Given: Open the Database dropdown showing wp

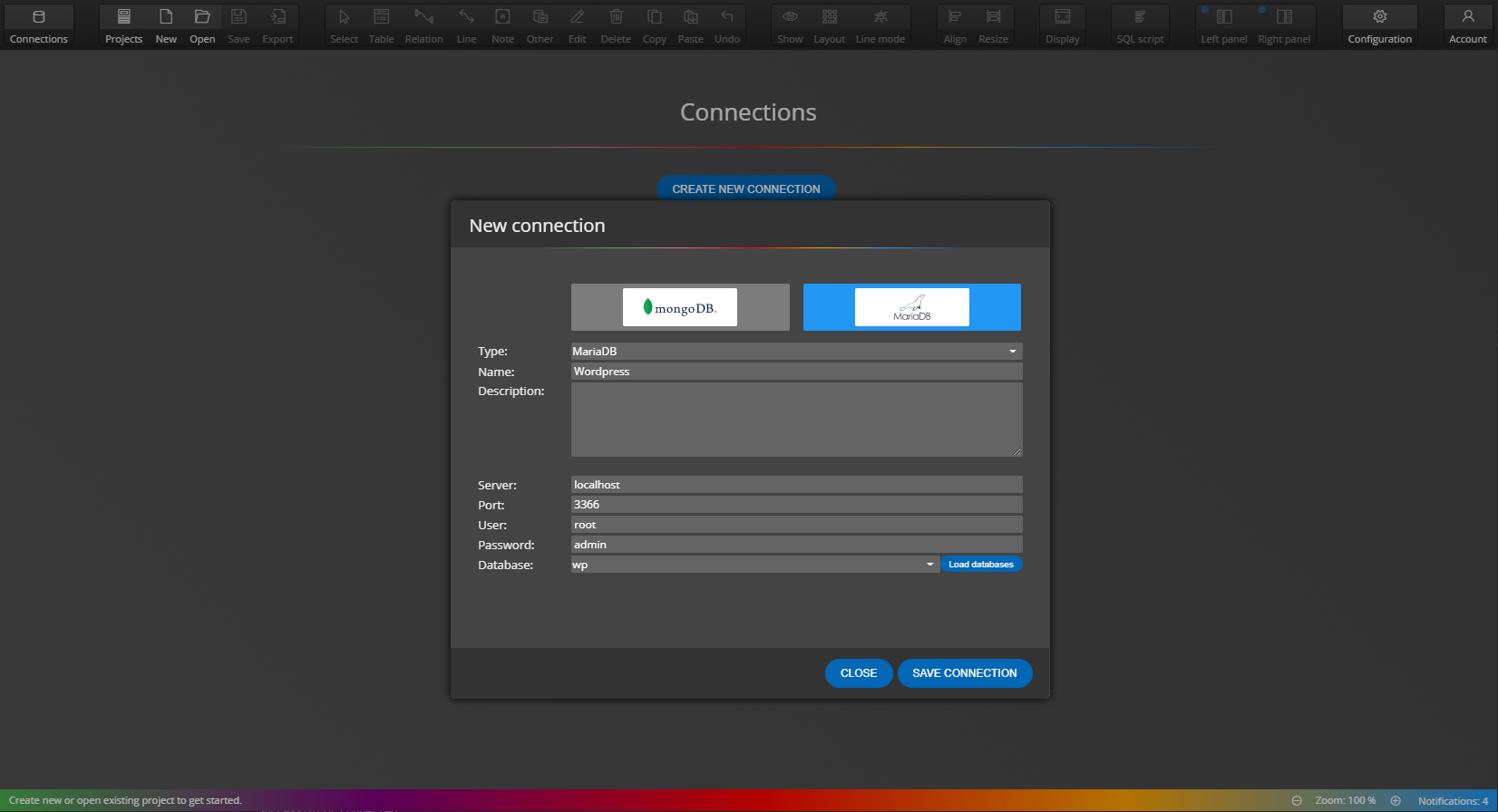Looking at the screenshot, I should pos(754,565).
